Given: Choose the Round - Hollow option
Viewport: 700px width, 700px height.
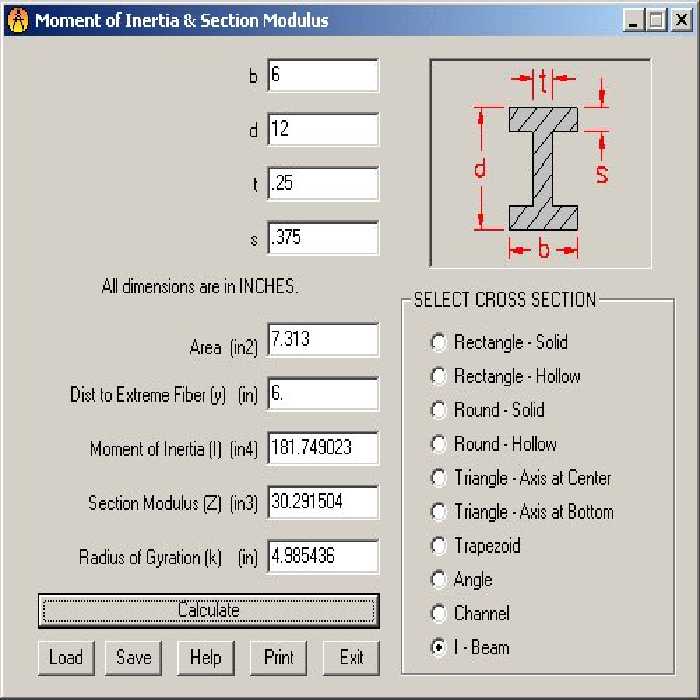Looking at the screenshot, I should tap(493, 444).
